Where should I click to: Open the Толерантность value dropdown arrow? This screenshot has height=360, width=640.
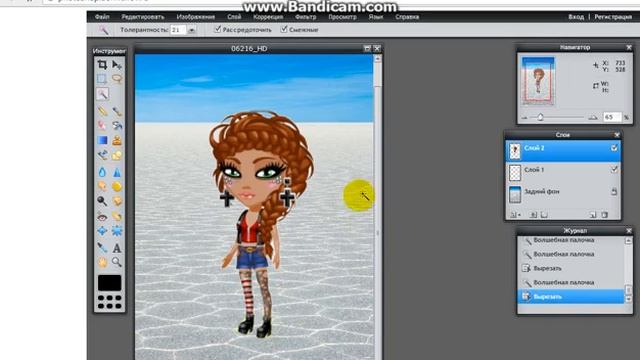191,30
